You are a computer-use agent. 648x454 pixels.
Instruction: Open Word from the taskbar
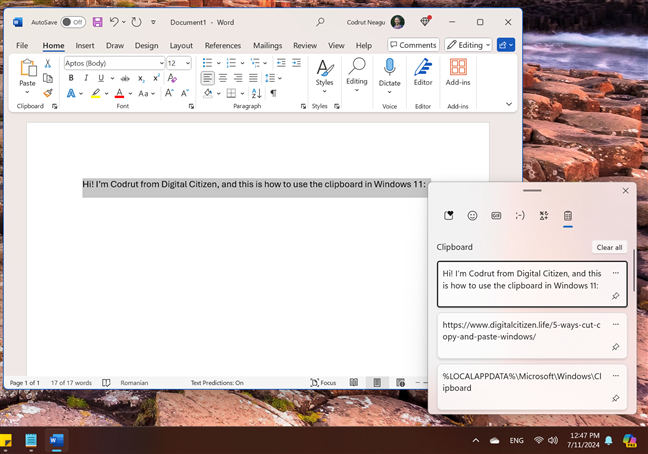[x=56, y=440]
